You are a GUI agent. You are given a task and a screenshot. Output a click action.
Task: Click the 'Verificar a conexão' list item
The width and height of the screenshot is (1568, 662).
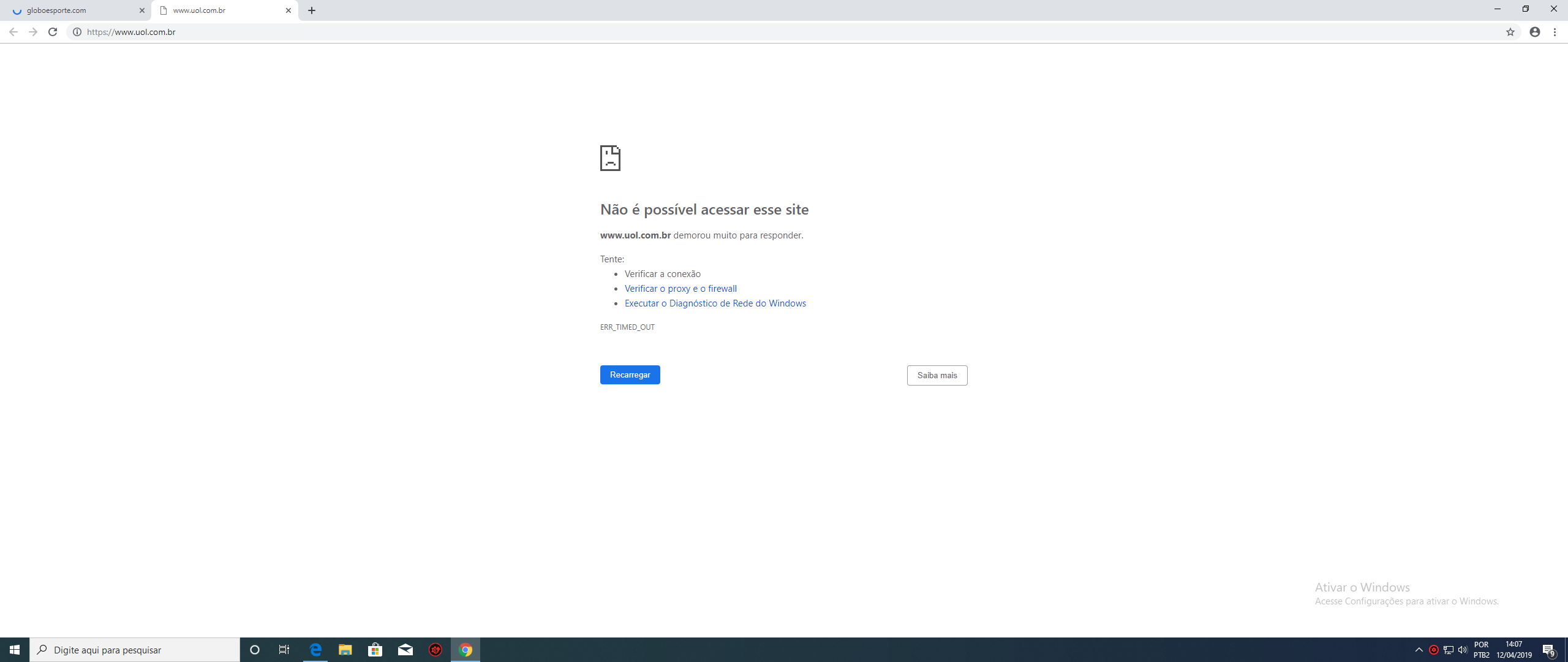(663, 274)
